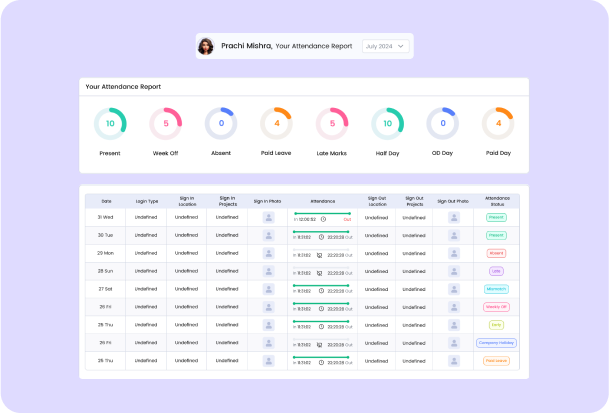The height and width of the screenshot is (413, 609).
Task: Click the Absent status badge in the table
Action: click(496, 254)
